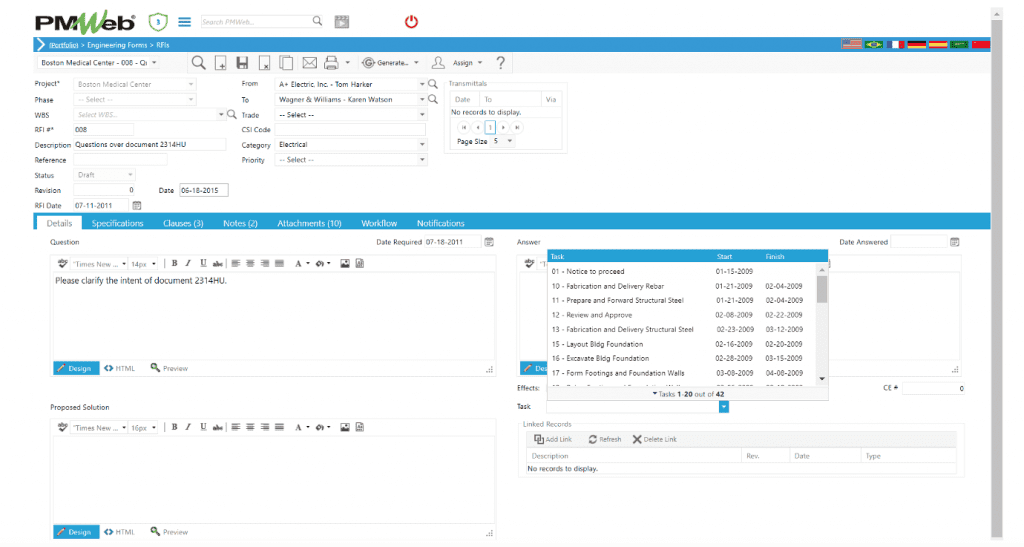Open the Task dropdown arrow
Viewport: 1024px width, 547px height.
(x=724, y=407)
